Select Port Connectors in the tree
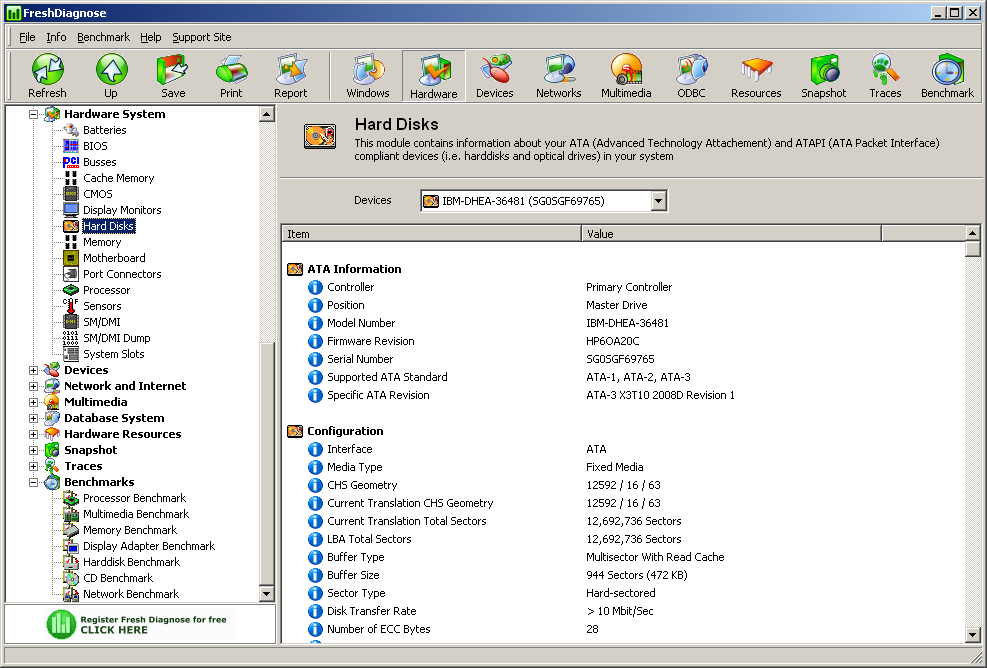987x668 pixels. pyautogui.click(x=122, y=275)
